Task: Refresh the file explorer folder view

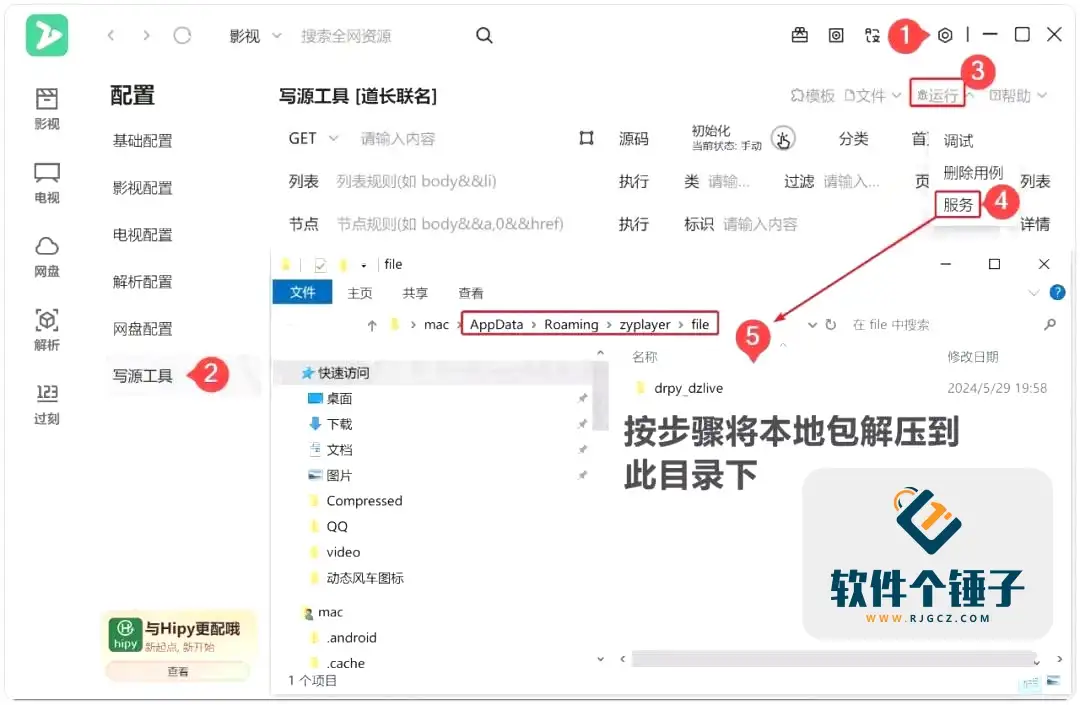Action: tap(831, 324)
